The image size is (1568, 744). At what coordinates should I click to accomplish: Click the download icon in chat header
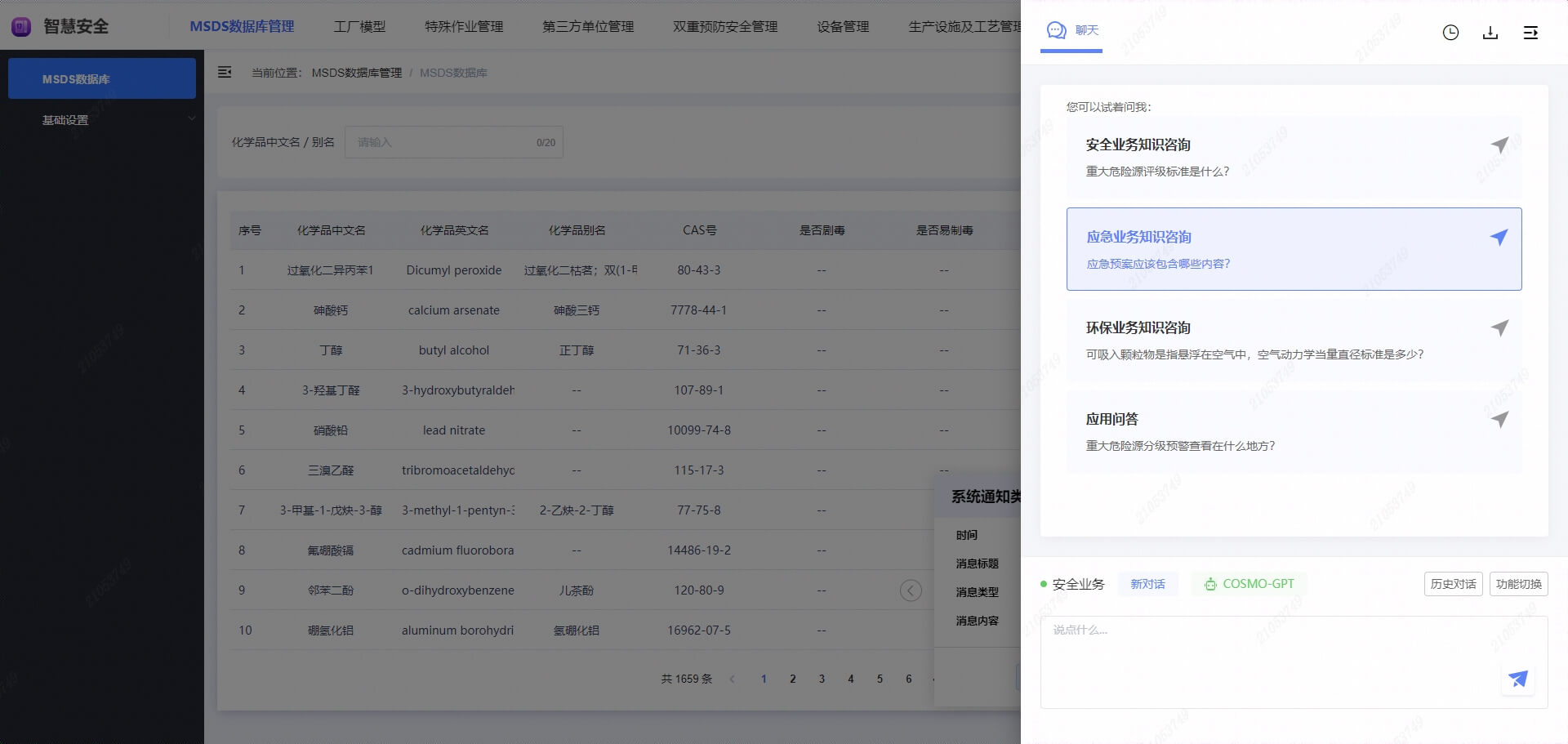[1490, 33]
